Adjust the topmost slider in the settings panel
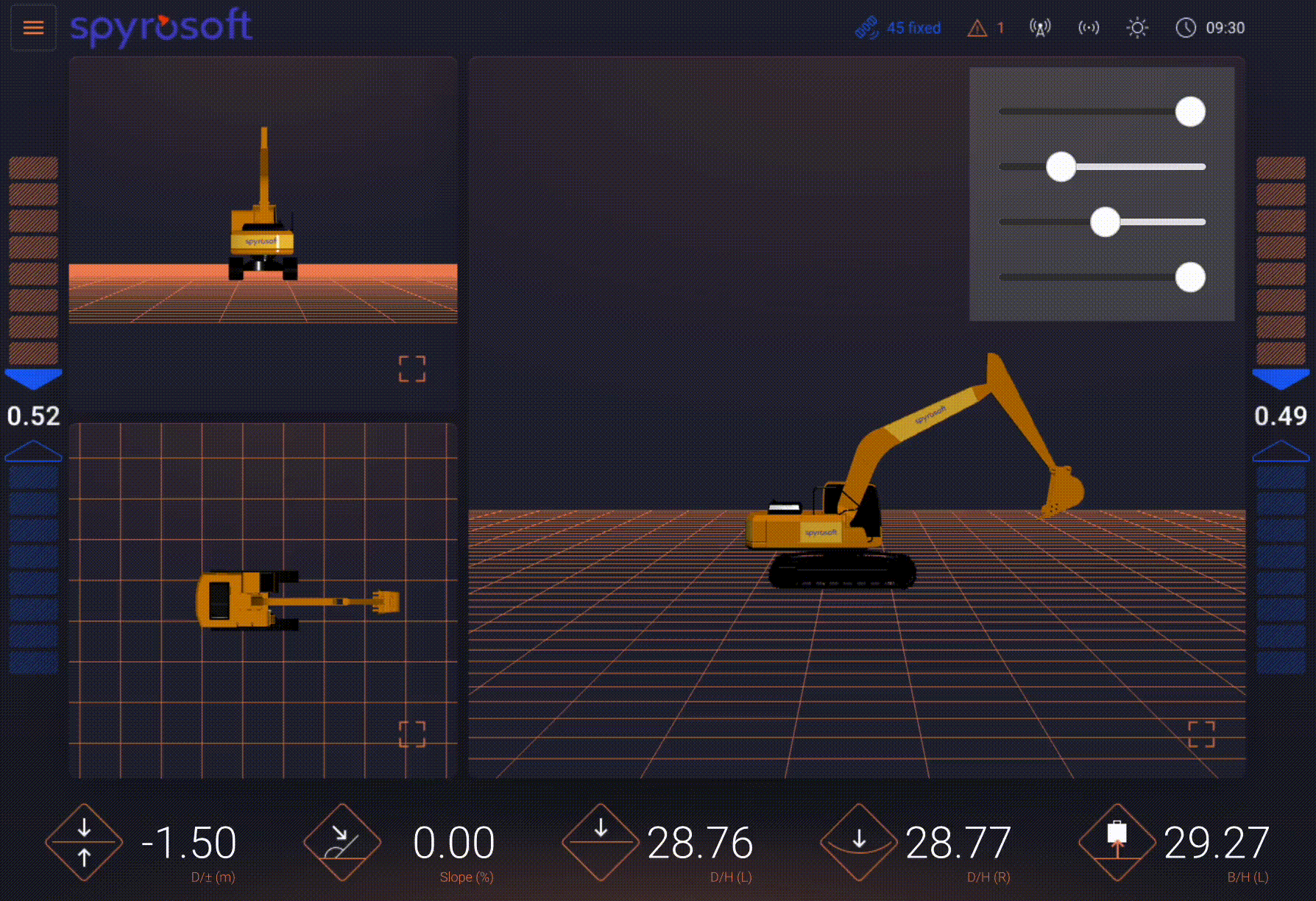Image resolution: width=1316 pixels, height=901 pixels. 1190,111
